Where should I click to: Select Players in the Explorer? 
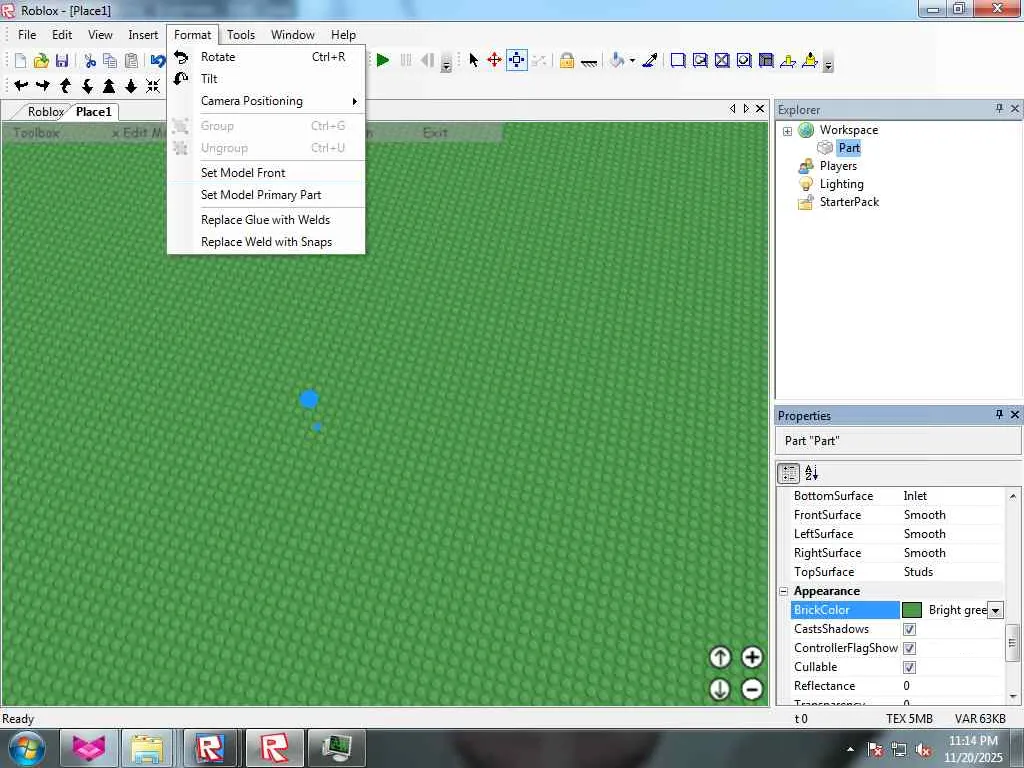(838, 166)
